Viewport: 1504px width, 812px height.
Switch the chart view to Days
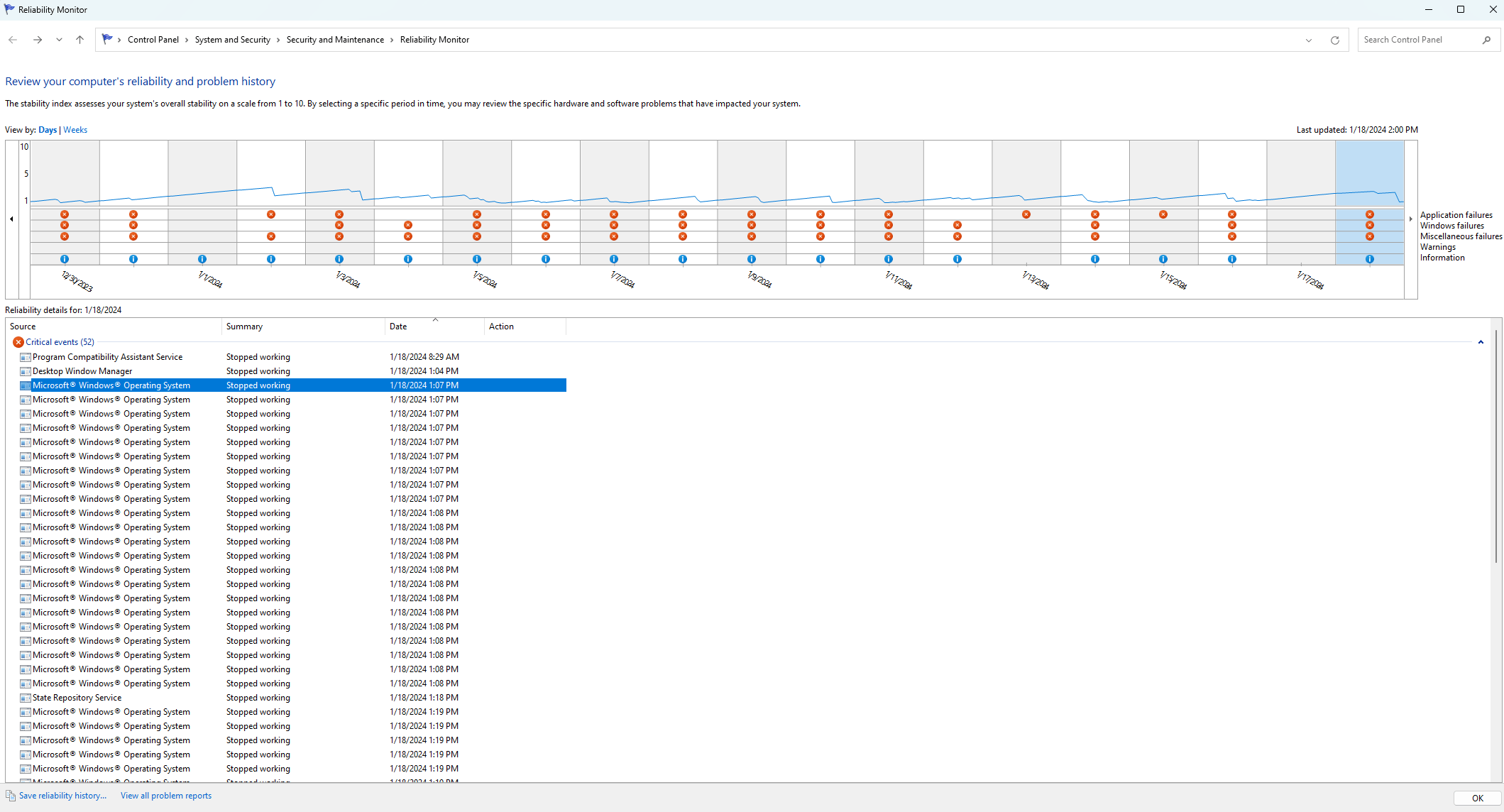point(48,130)
